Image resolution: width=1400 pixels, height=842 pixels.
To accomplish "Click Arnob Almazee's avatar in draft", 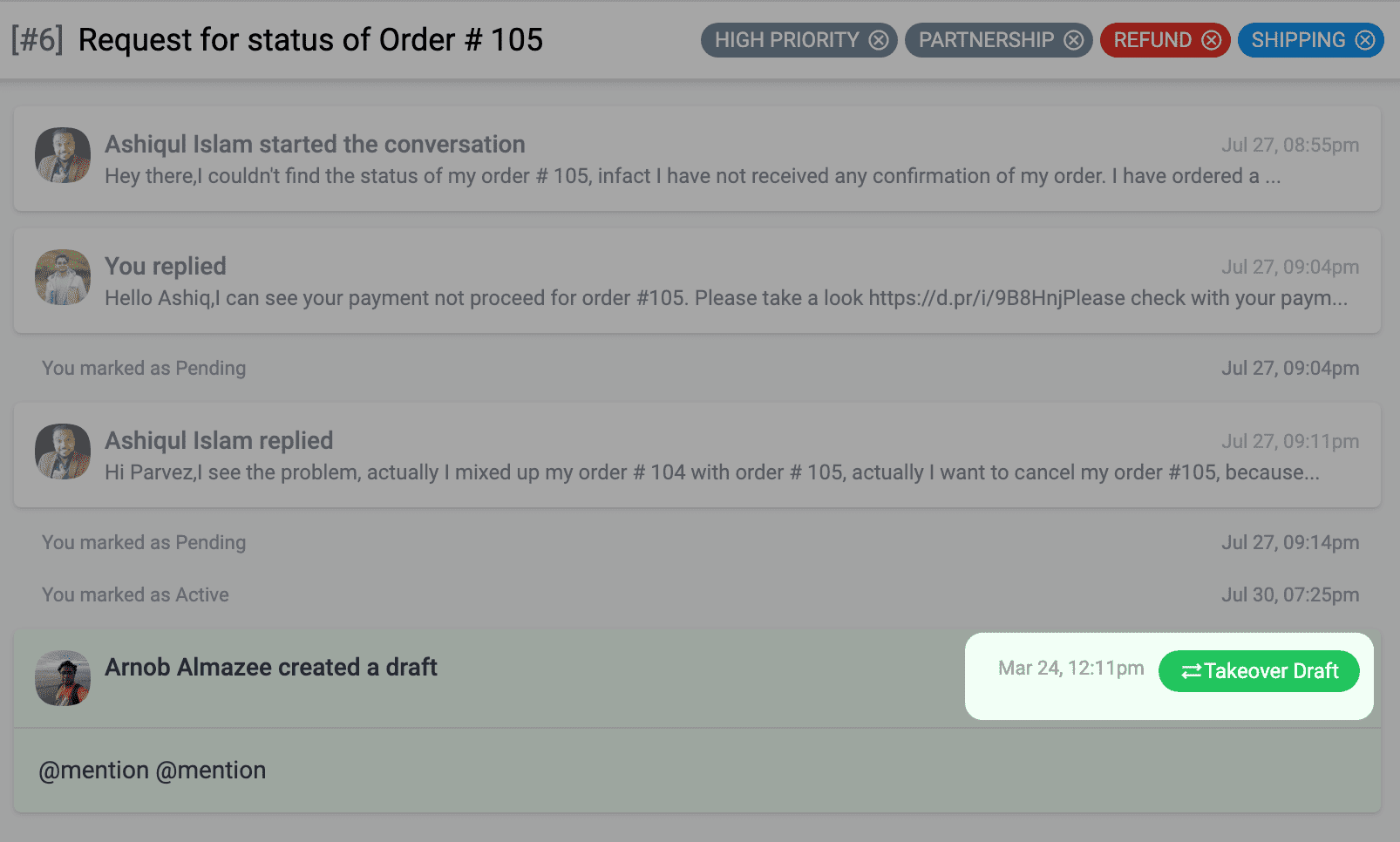I will (63, 678).
